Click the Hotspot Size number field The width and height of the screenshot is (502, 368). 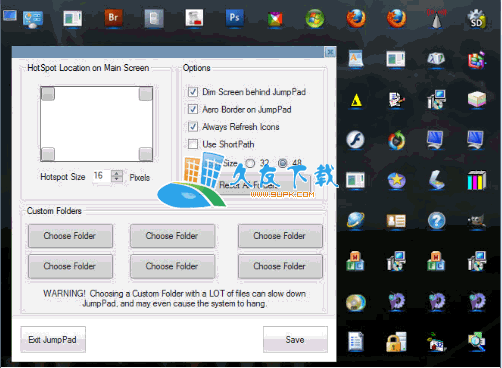[x=101, y=176]
